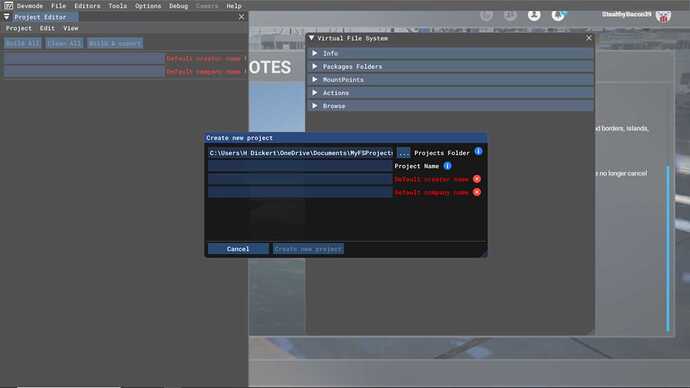Click the projects folder path field

click(300, 153)
